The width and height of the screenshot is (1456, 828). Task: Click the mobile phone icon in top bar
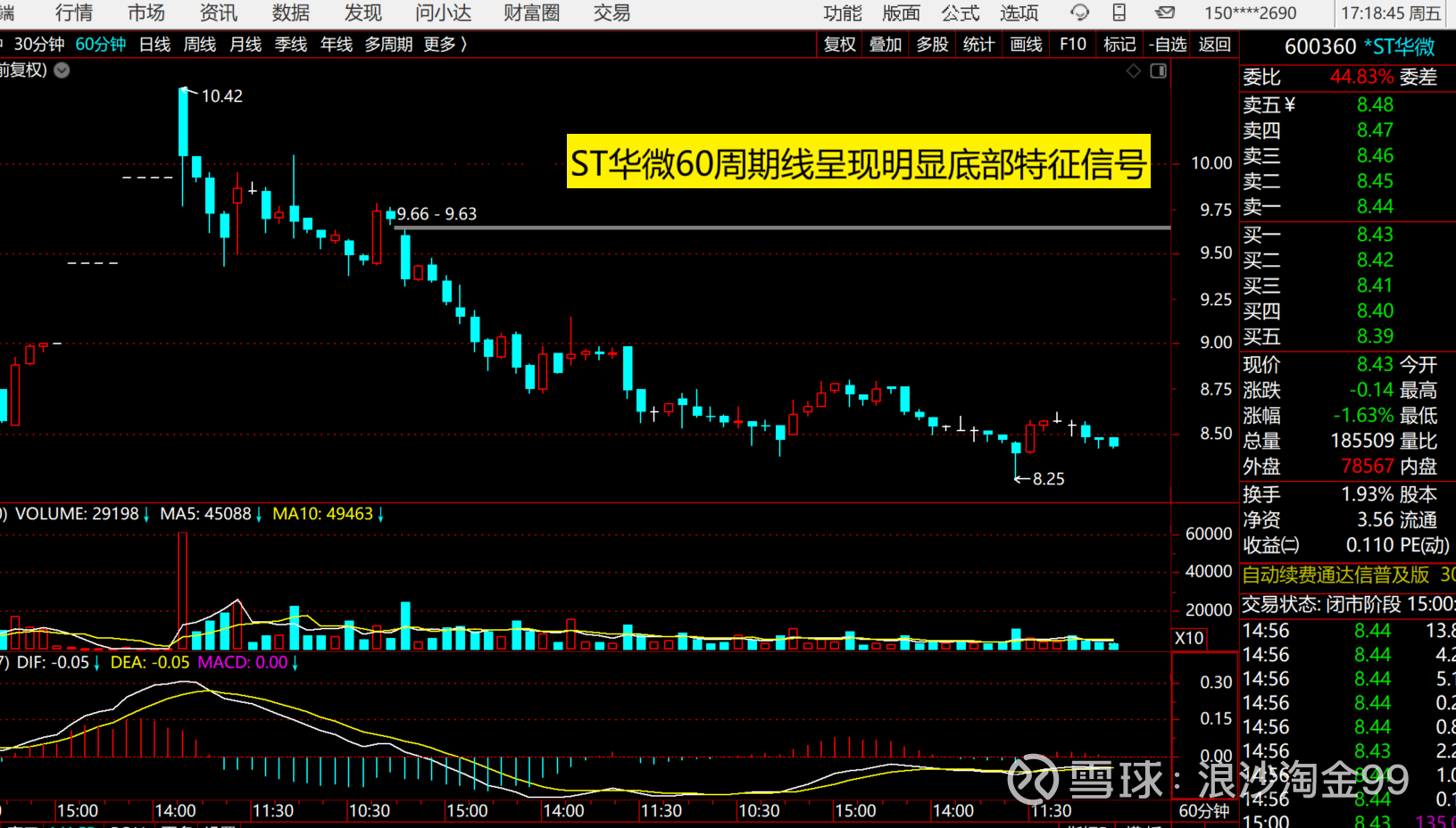pyautogui.click(x=1119, y=12)
